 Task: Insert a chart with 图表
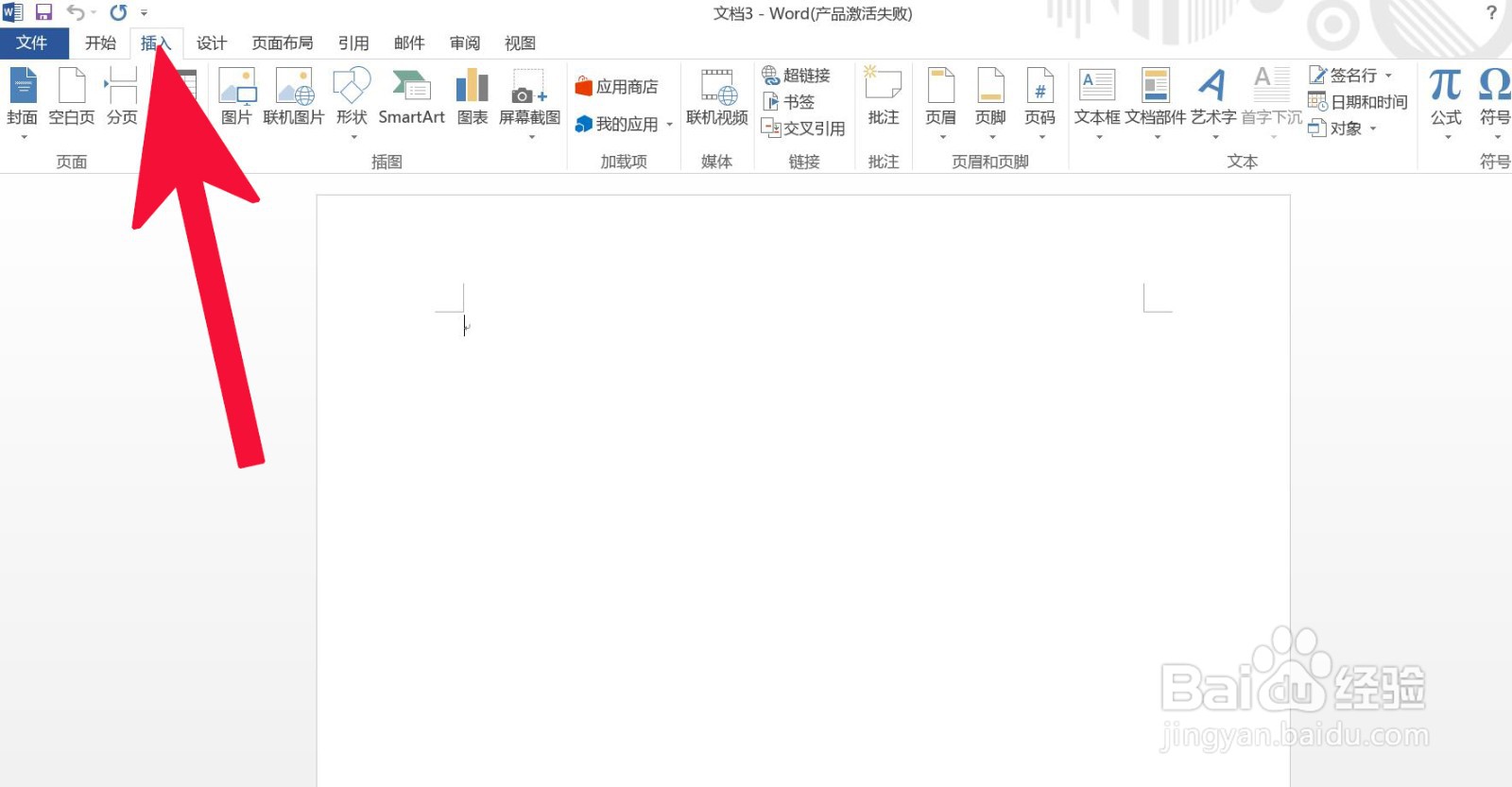472,95
